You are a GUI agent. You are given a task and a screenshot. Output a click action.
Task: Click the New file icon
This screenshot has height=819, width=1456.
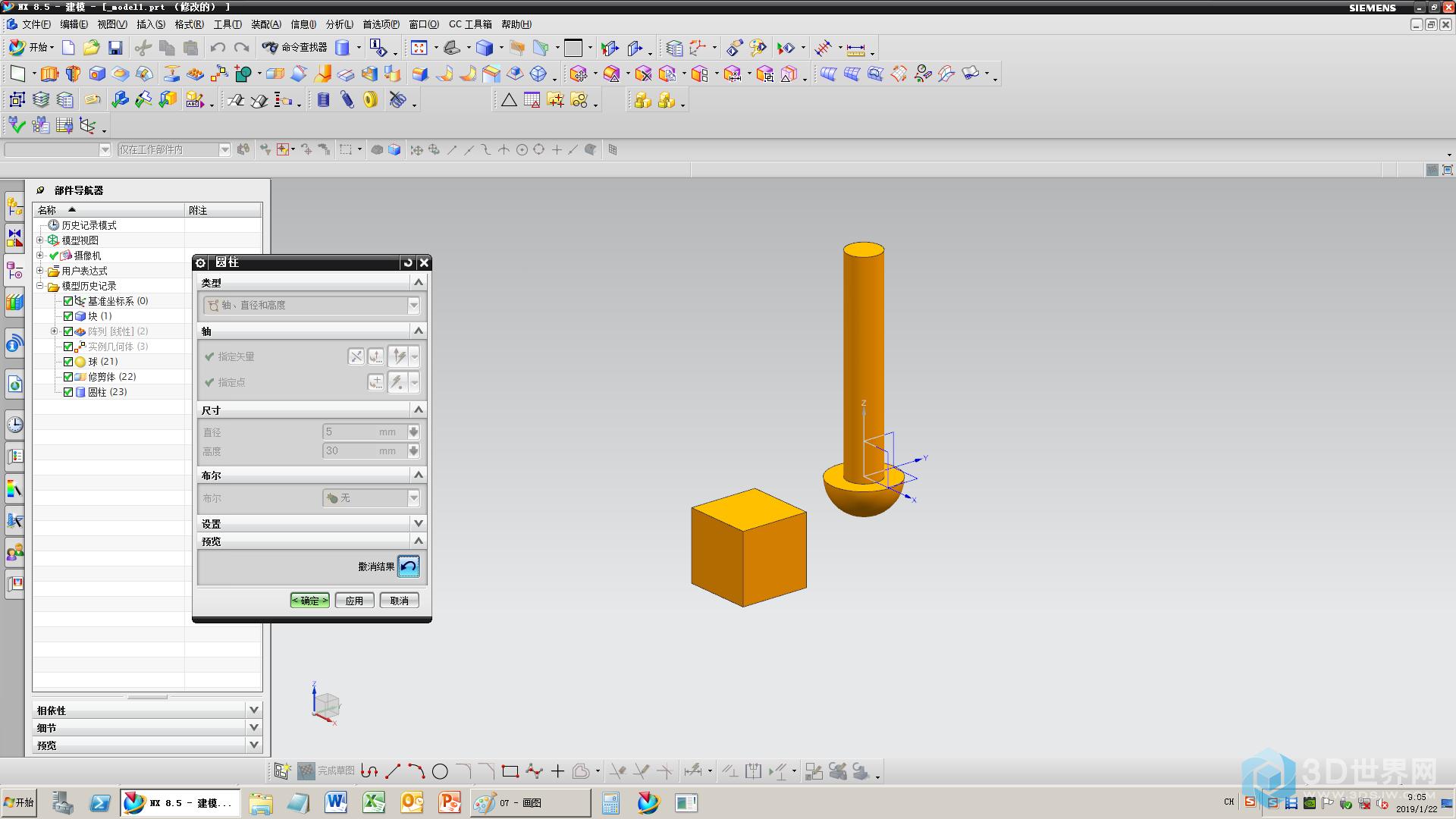coord(68,48)
